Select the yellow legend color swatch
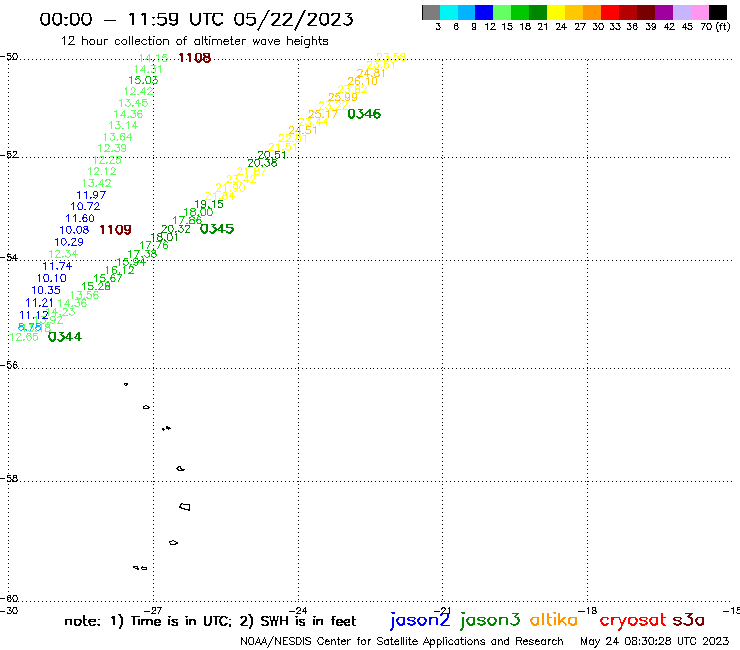This screenshot has width=740, height=650. (556, 12)
